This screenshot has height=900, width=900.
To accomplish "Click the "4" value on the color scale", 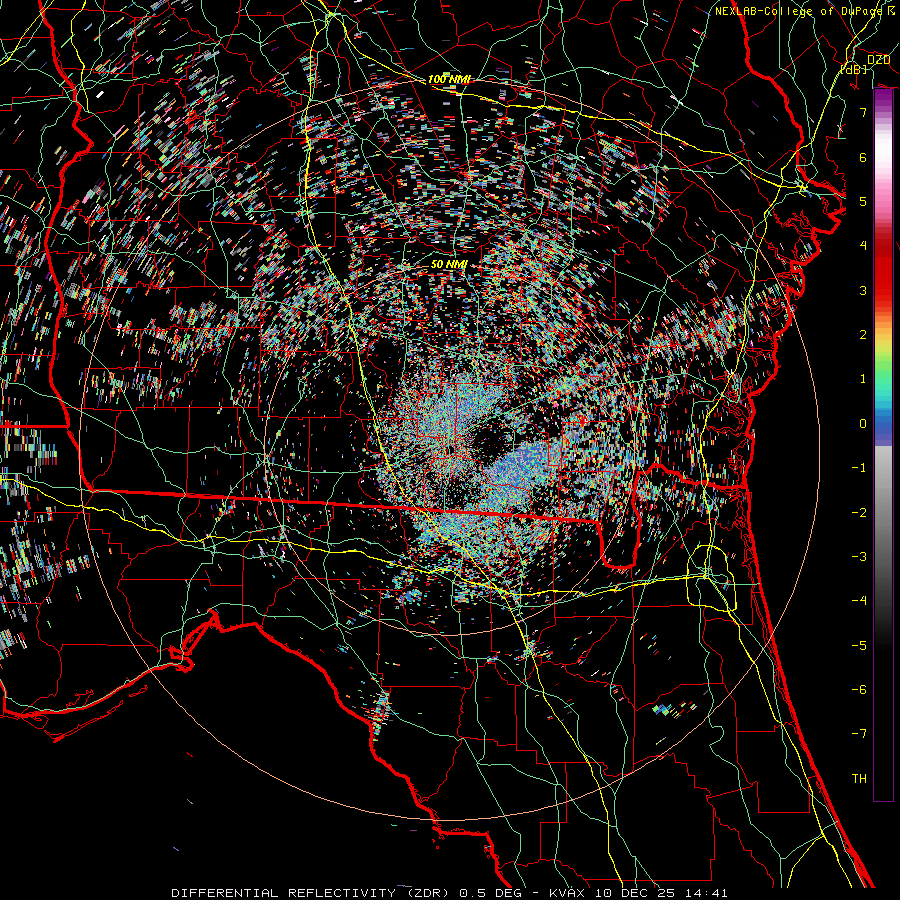I will [x=863, y=246].
